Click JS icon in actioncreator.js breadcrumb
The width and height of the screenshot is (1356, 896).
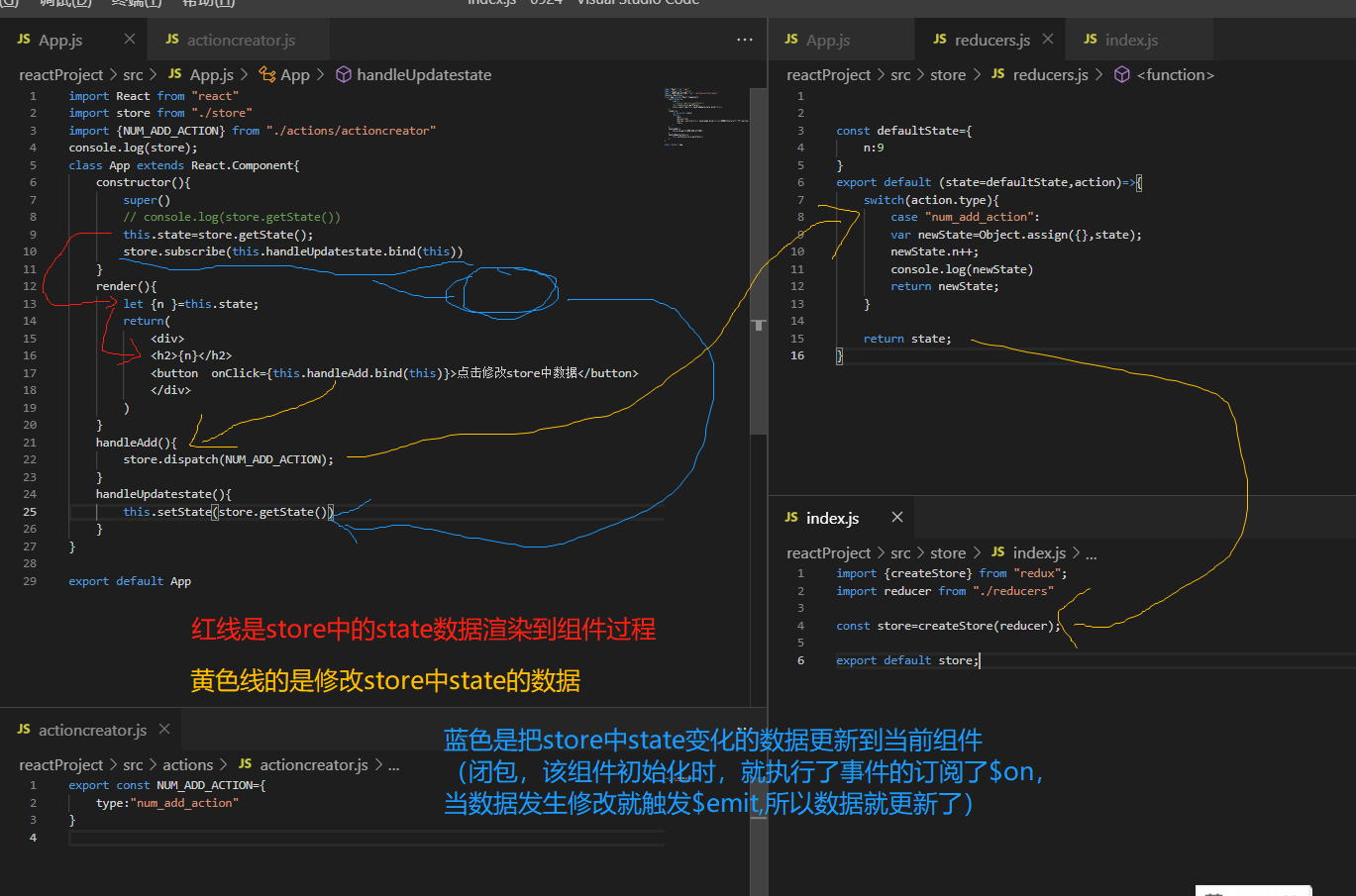point(246,764)
